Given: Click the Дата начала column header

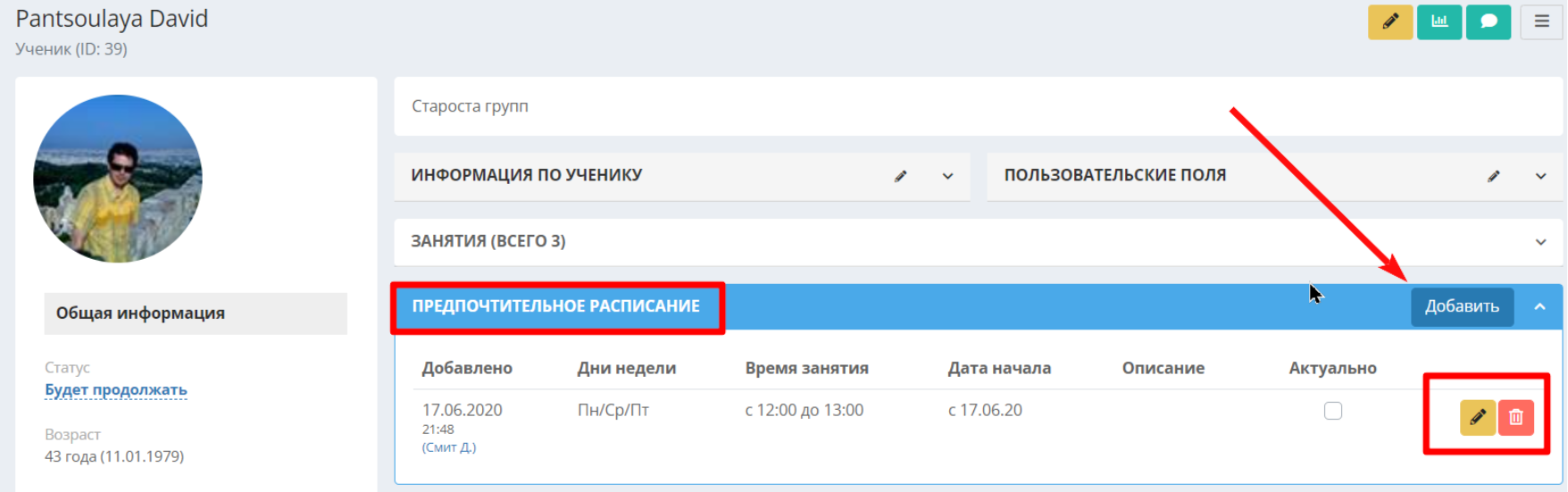Looking at the screenshot, I should click(999, 368).
